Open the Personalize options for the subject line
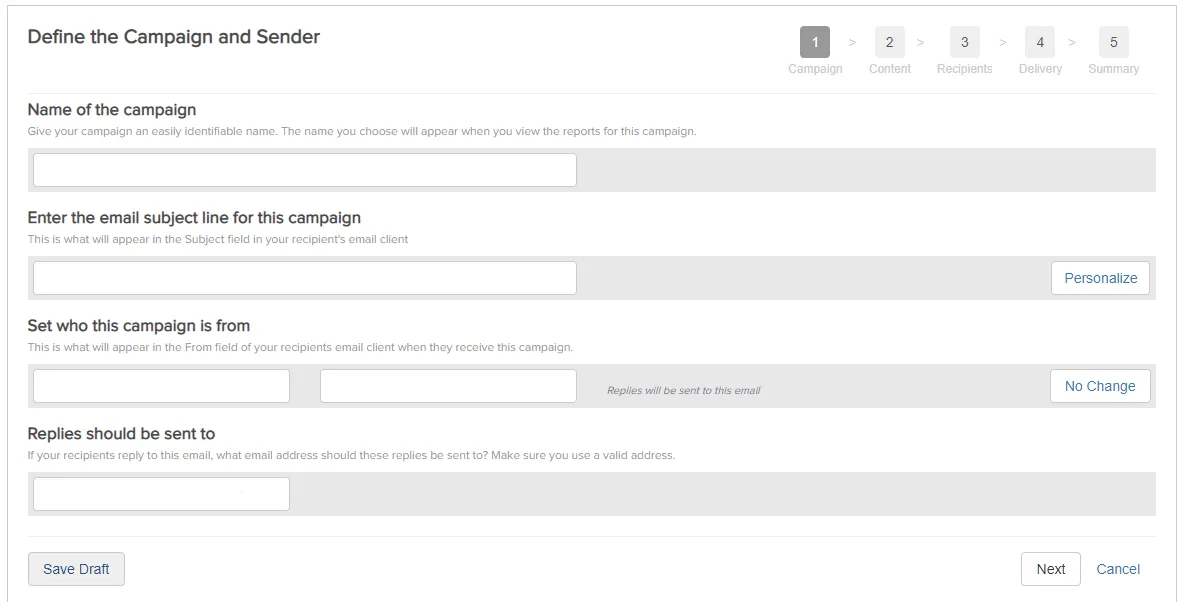Screen dimensions: 1184x602 1100,277
